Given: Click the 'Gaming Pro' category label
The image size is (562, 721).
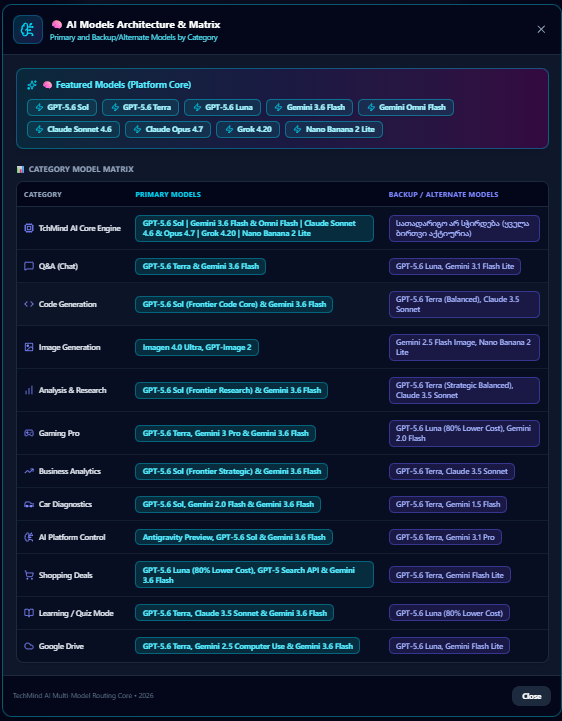Looking at the screenshot, I should coord(59,433).
